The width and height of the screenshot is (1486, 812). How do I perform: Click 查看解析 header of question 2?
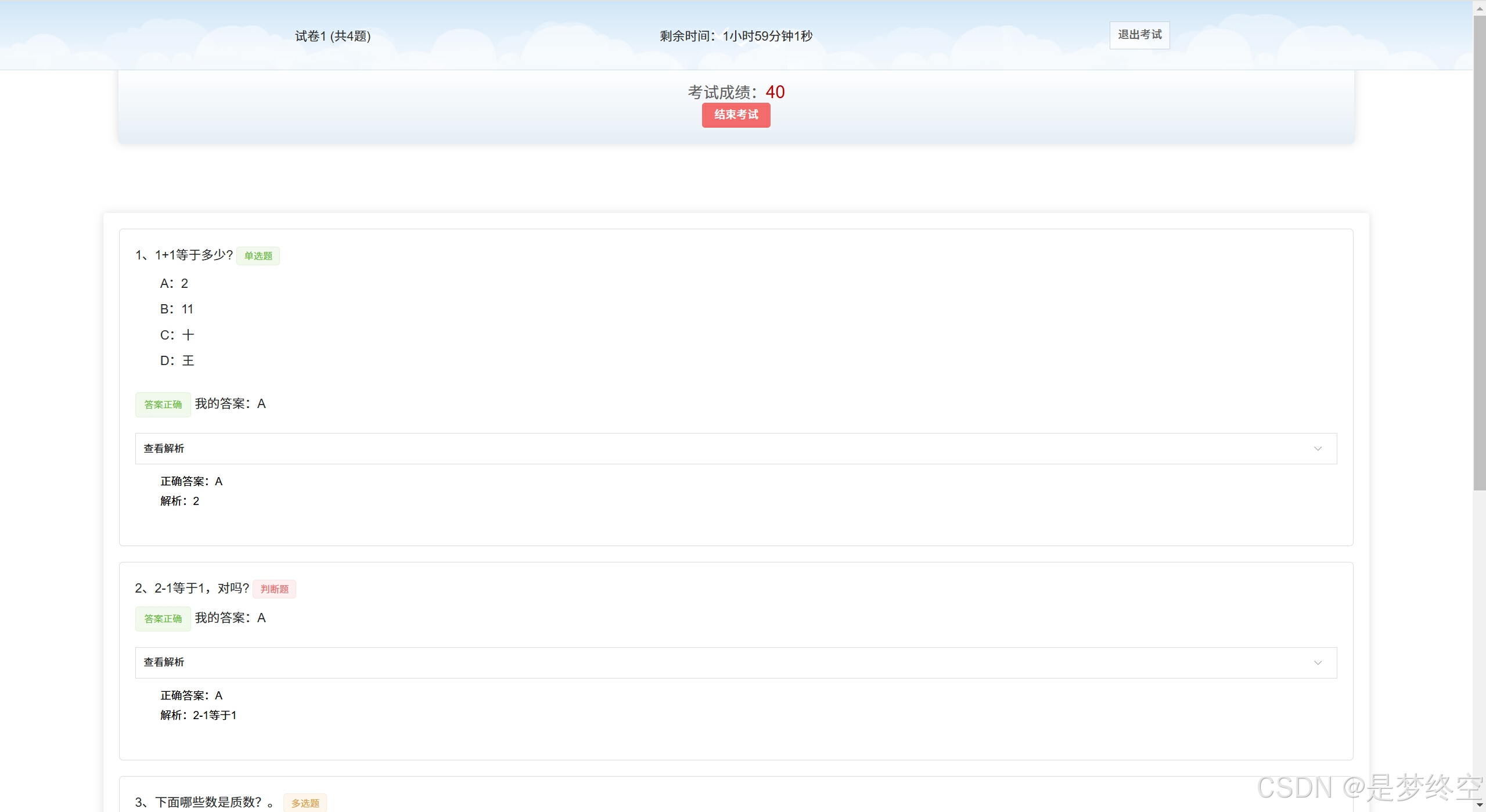[x=164, y=662]
